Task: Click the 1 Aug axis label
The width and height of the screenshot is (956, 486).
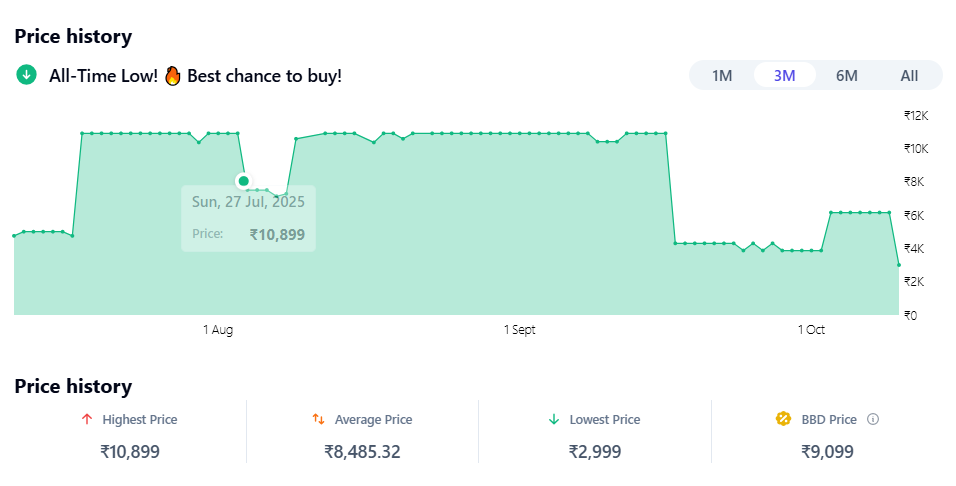Action: [218, 330]
